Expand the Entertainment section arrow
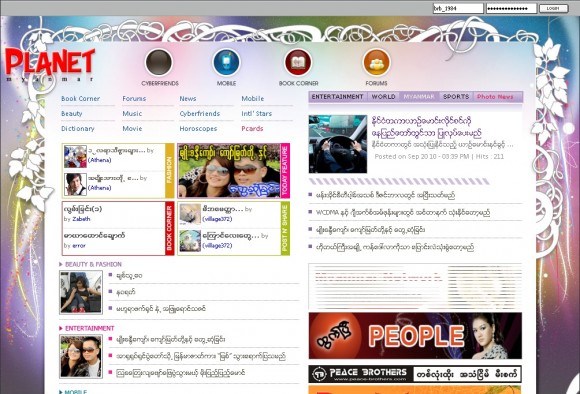The height and width of the screenshot is (394, 580). click(61, 328)
